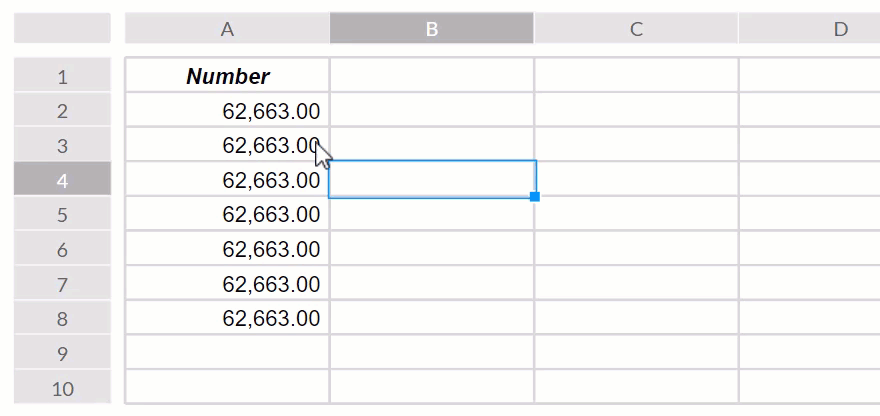The image size is (880, 416).
Task: Select empty cell A9 below the numbers
Action: (x=227, y=354)
